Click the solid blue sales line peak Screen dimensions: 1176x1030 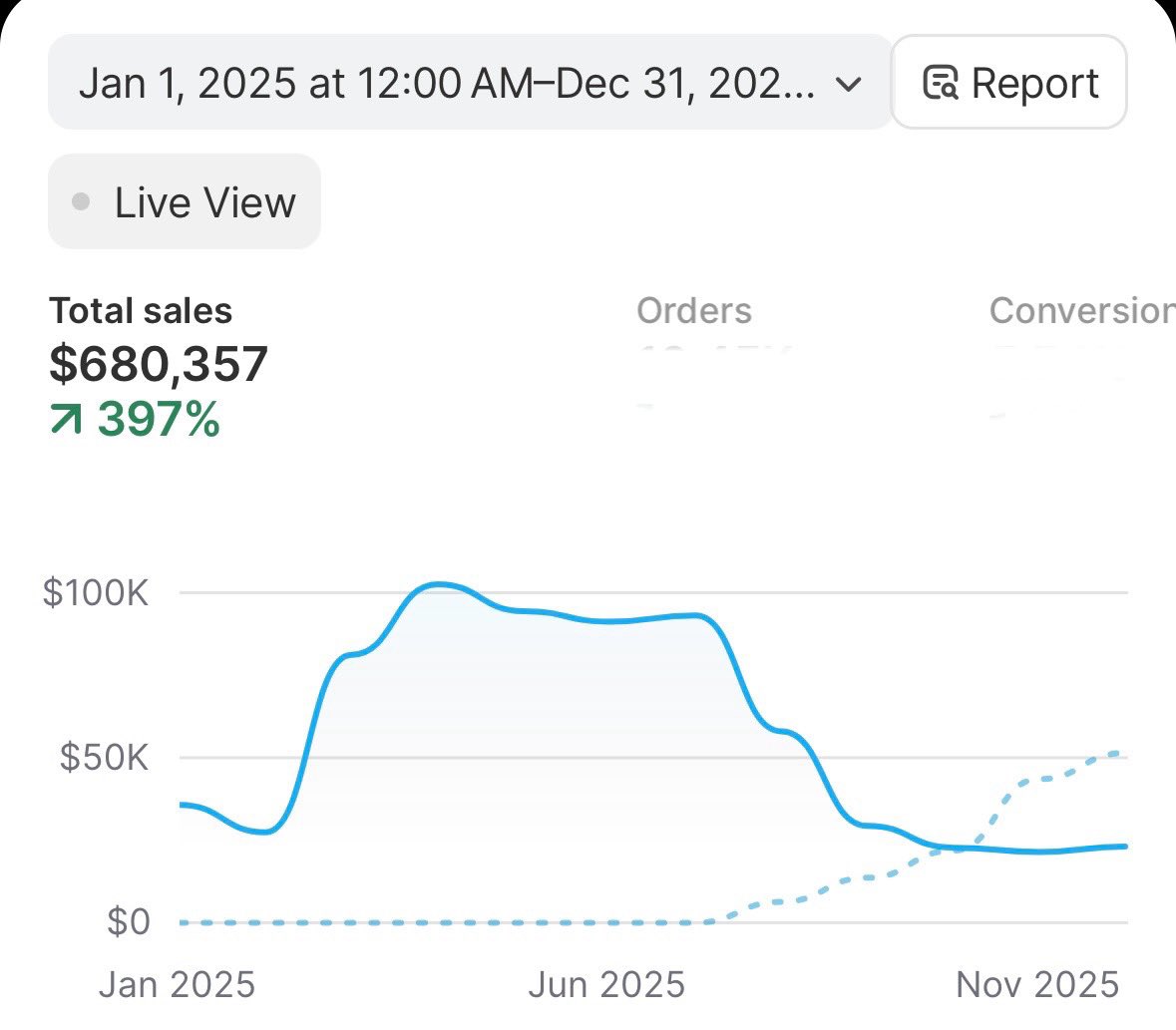click(x=439, y=584)
